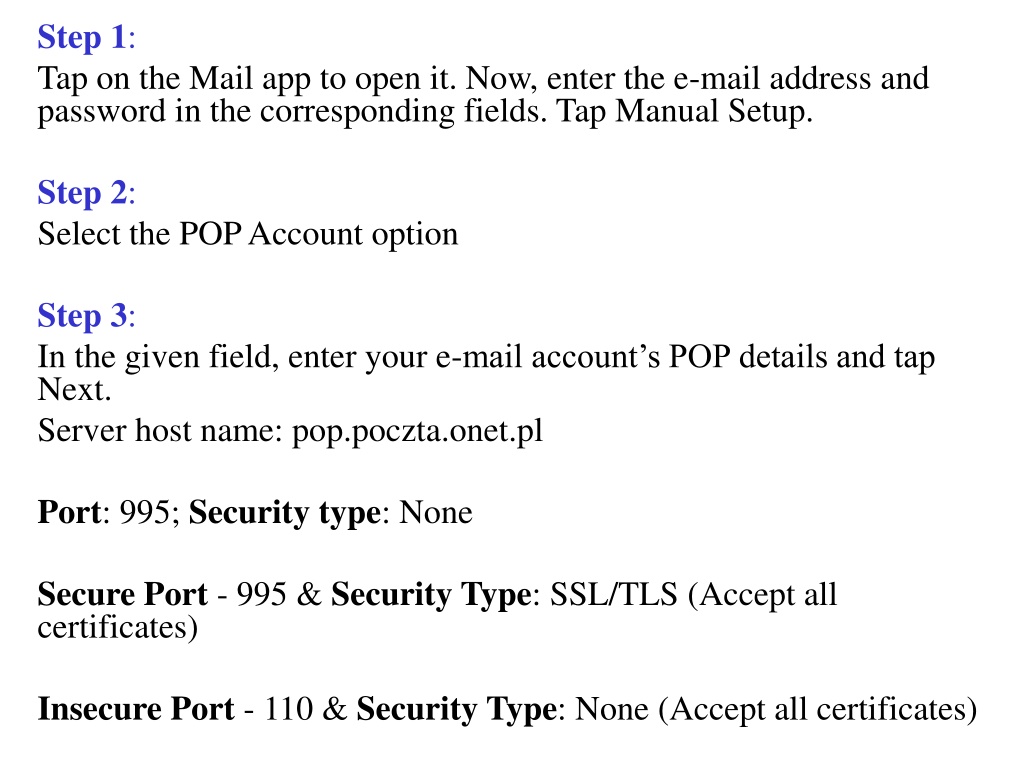This screenshot has width=1024, height=768.
Task: Click the word 'certificates)' under Secure Port
Action: 118,628
